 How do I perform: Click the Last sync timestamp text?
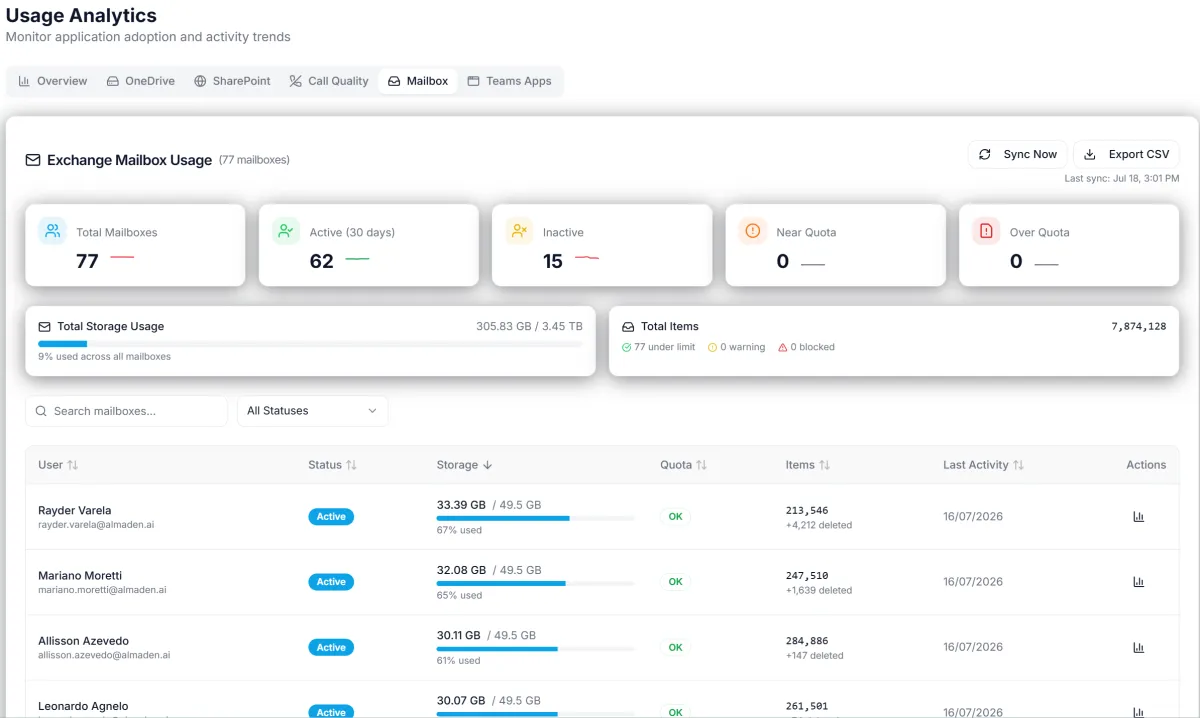1122,178
